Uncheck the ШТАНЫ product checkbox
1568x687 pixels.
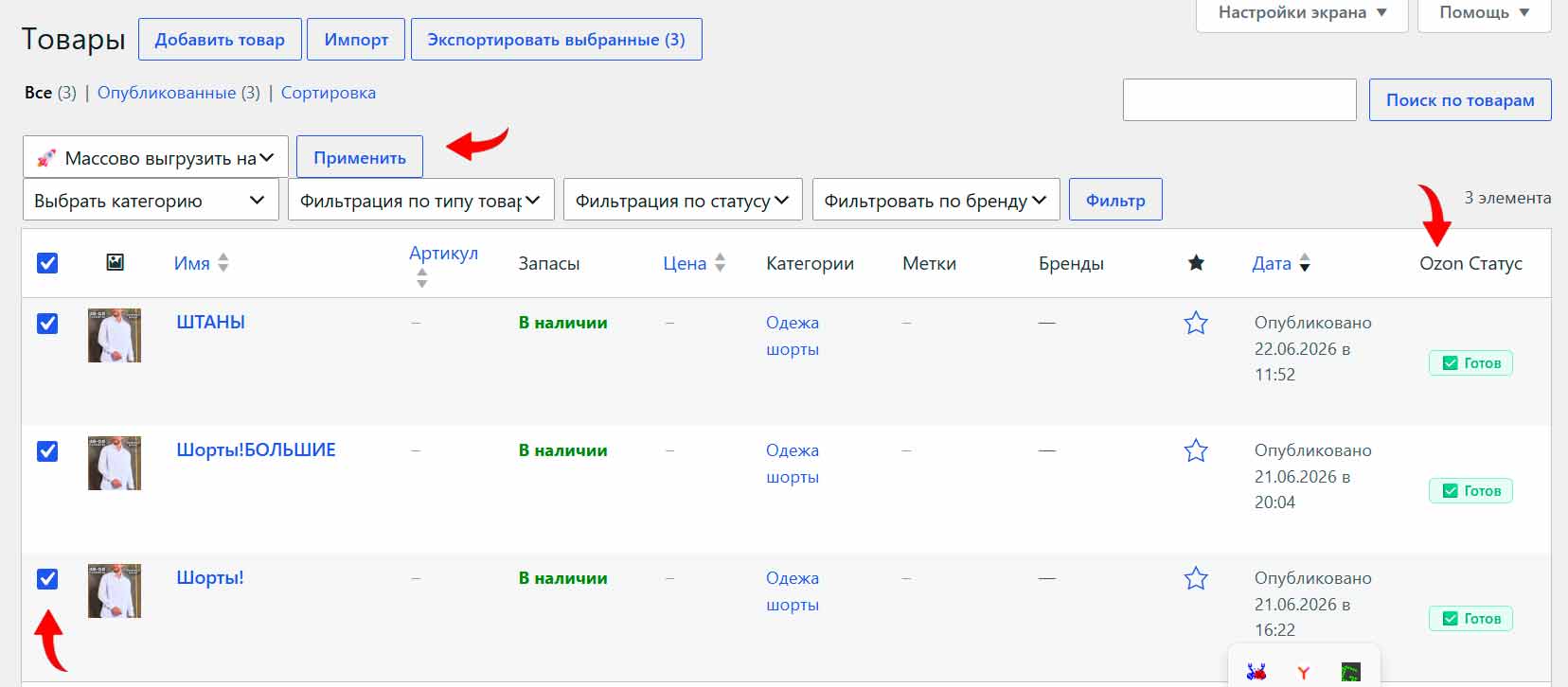click(47, 324)
